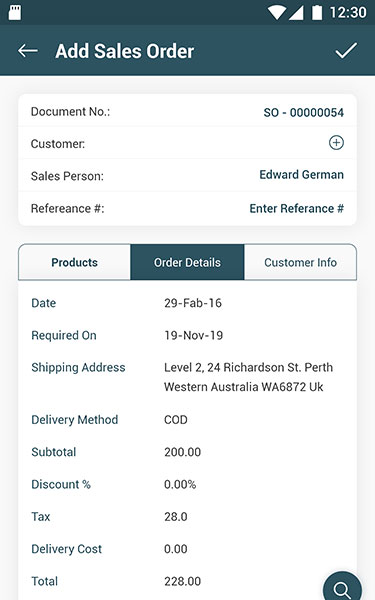Change sales person Edward German

tap(302, 175)
